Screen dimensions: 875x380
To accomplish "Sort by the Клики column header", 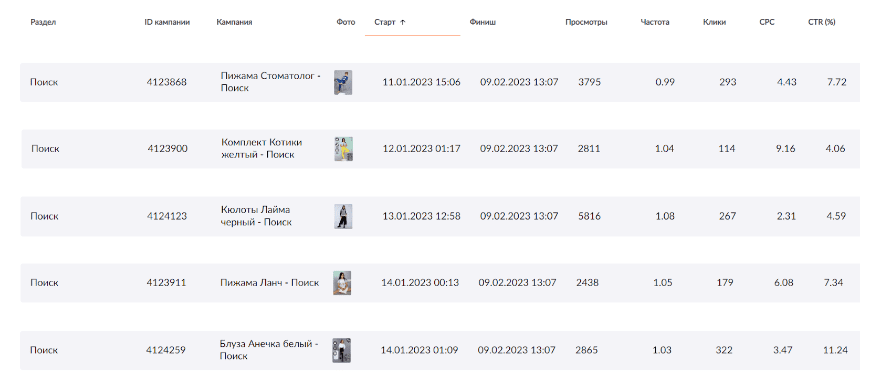I will (714, 22).
